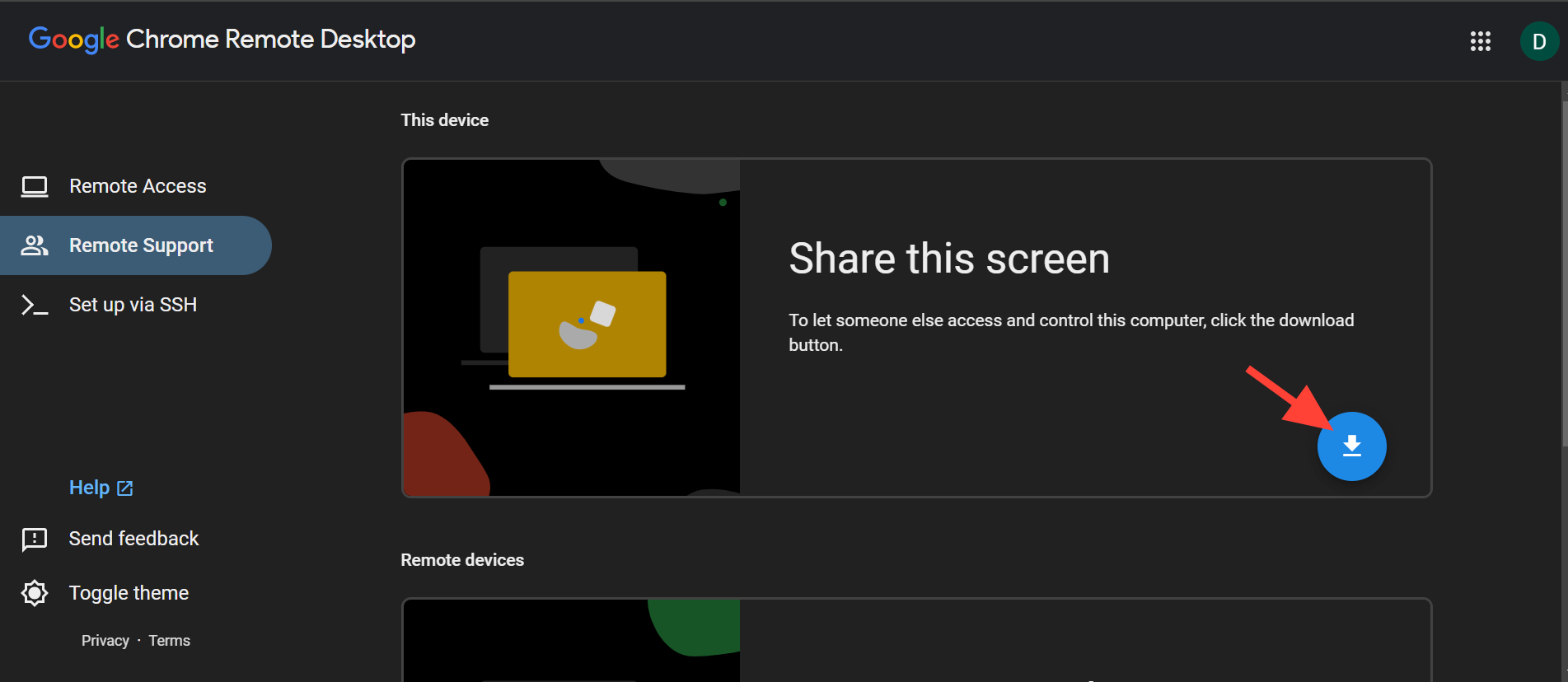Click the Share this screen heading

point(949,259)
